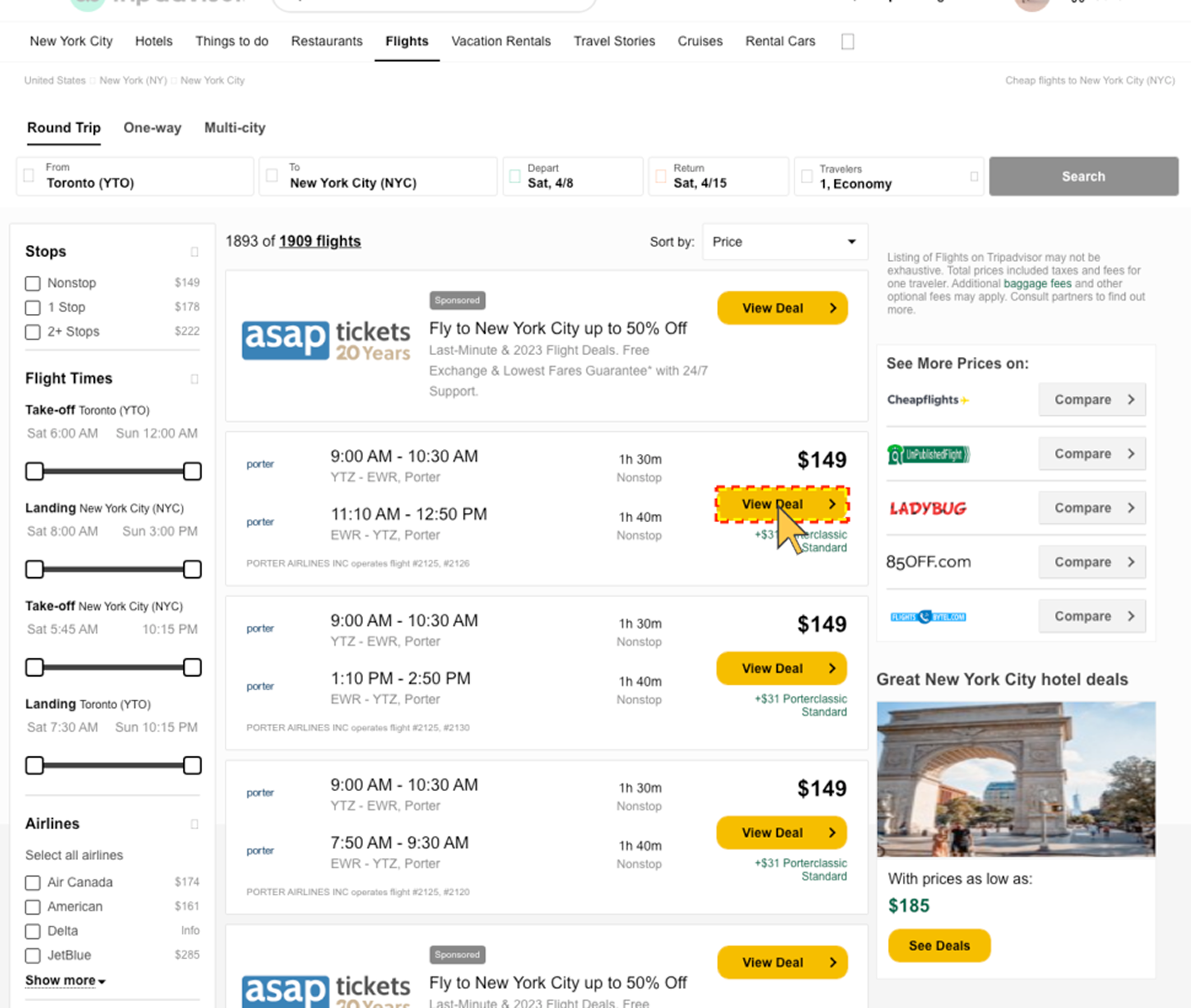The width and height of the screenshot is (1191, 1008).
Task: Click New York (NY) breadcrumb
Action: (133, 81)
